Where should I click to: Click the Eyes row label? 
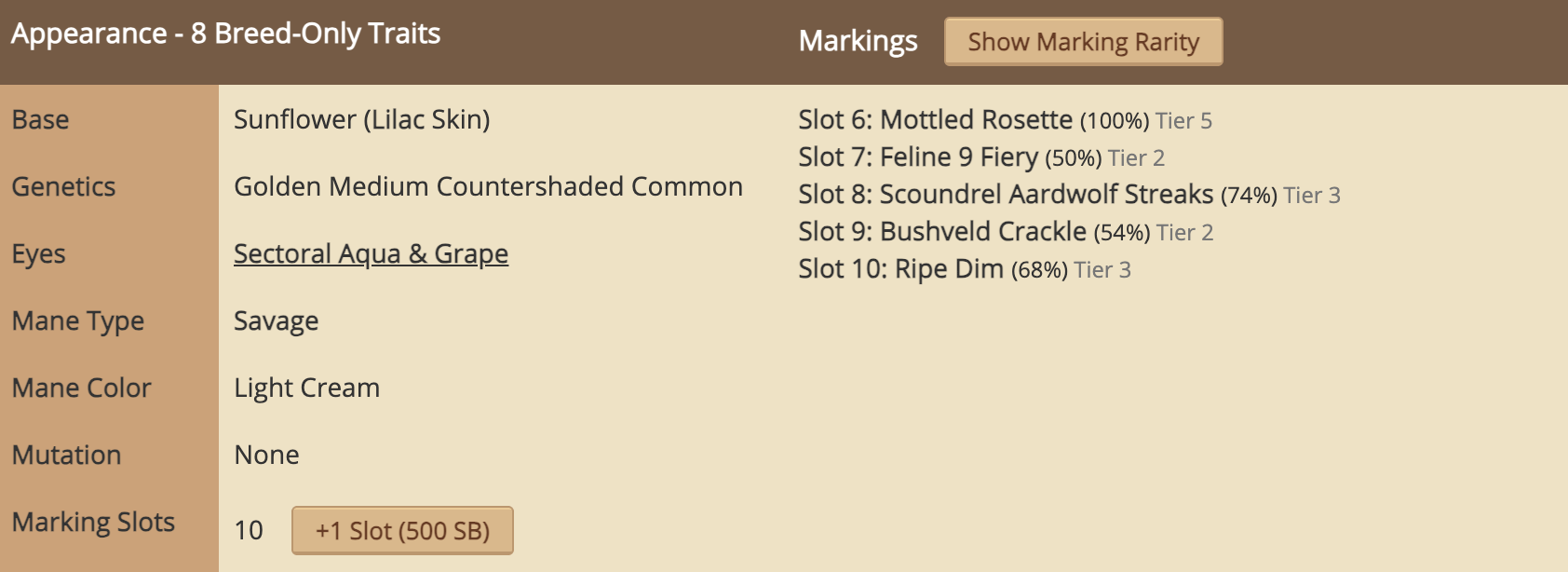(38, 254)
